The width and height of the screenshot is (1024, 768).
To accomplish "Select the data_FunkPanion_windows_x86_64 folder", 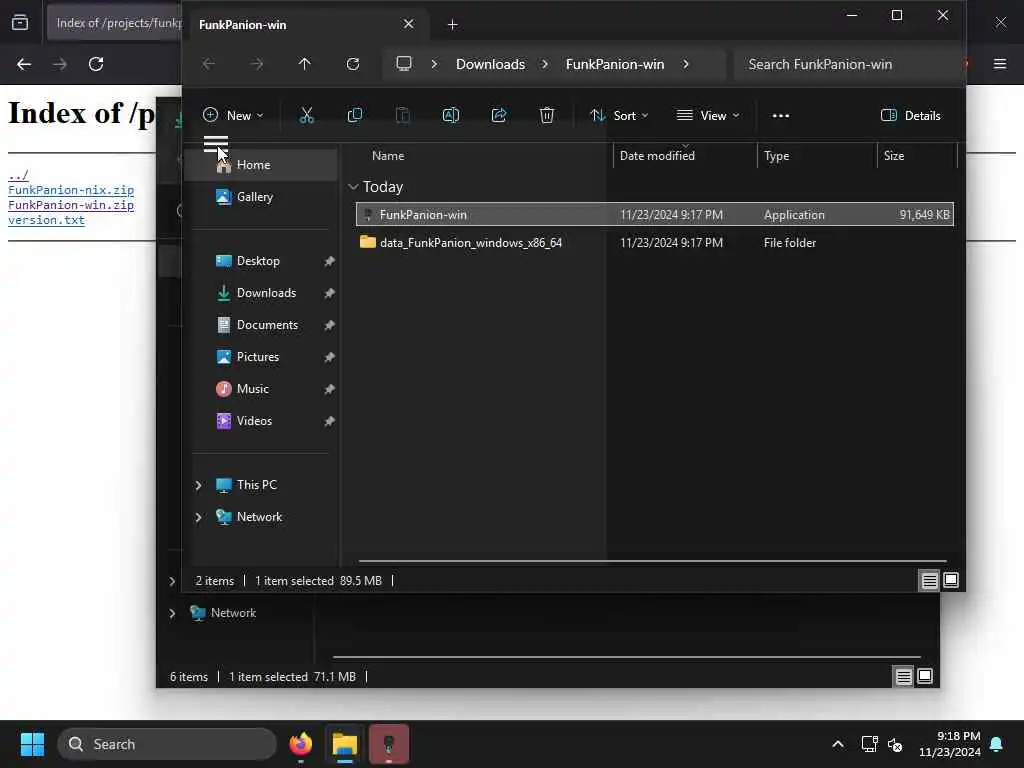I will coord(655,243).
